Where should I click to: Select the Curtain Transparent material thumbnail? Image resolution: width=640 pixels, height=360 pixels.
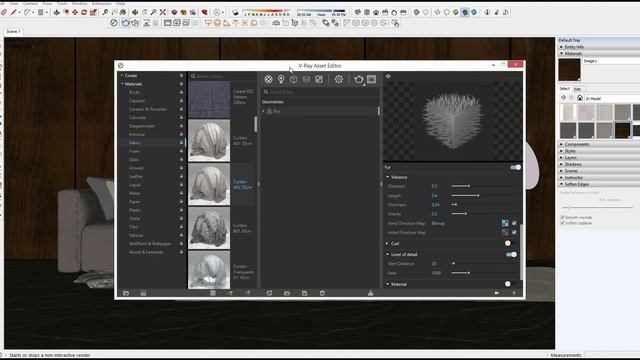[209, 270]
